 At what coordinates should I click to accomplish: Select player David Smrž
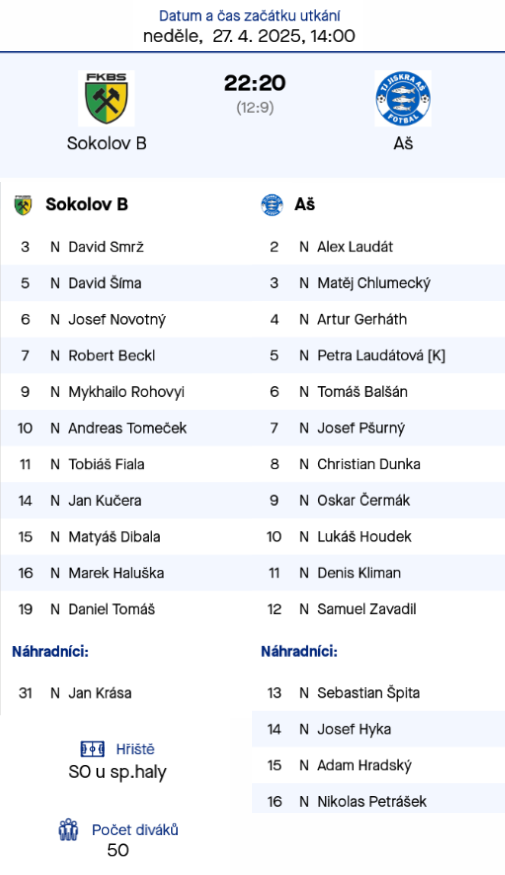point(106,247)
